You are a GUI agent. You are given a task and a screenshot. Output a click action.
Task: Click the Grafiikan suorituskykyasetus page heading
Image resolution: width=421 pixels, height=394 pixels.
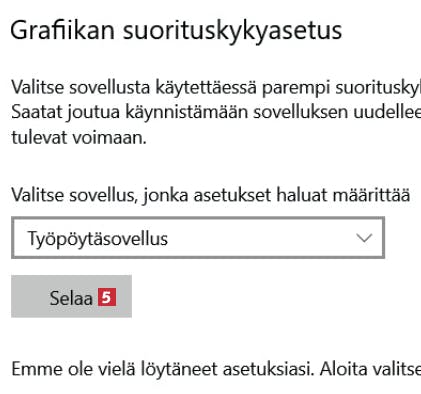click(x=176, y=31)
